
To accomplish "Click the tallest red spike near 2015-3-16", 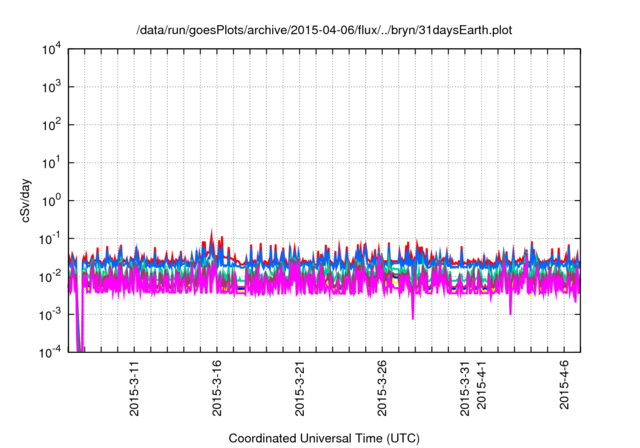I will 211,233.
